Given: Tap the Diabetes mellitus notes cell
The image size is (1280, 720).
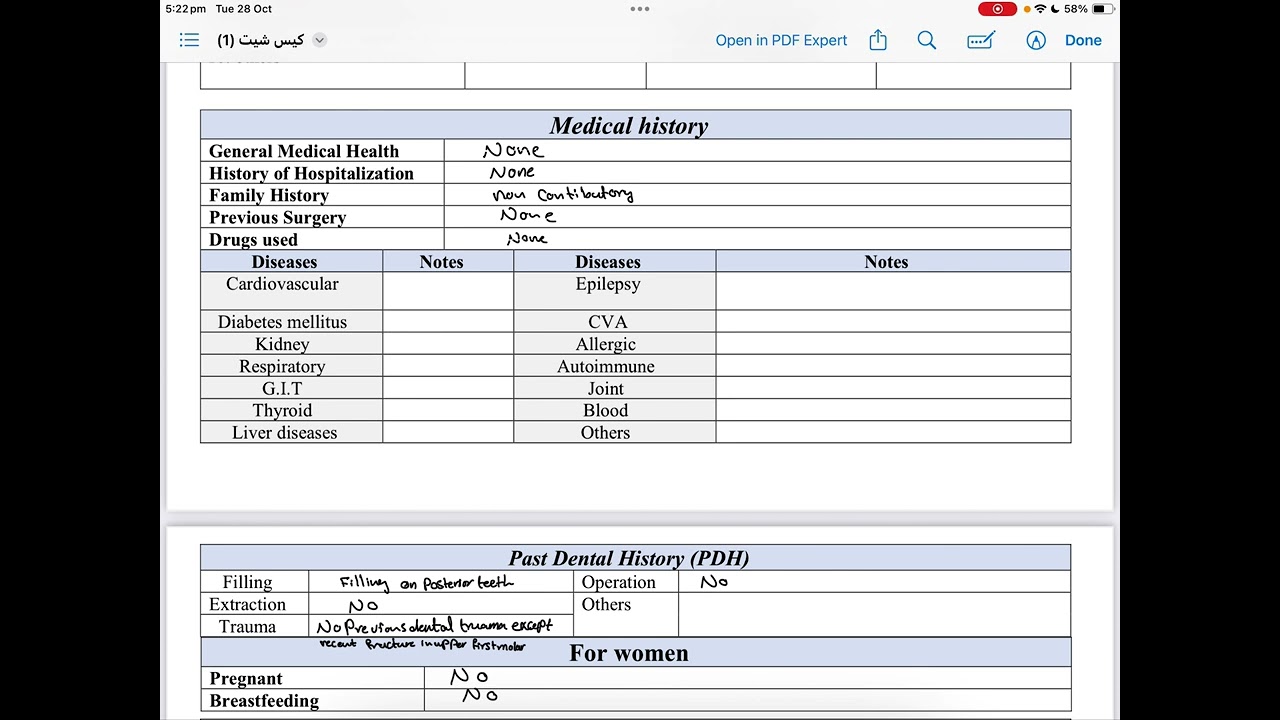Looking at the screenshot, I should [448, 321].
